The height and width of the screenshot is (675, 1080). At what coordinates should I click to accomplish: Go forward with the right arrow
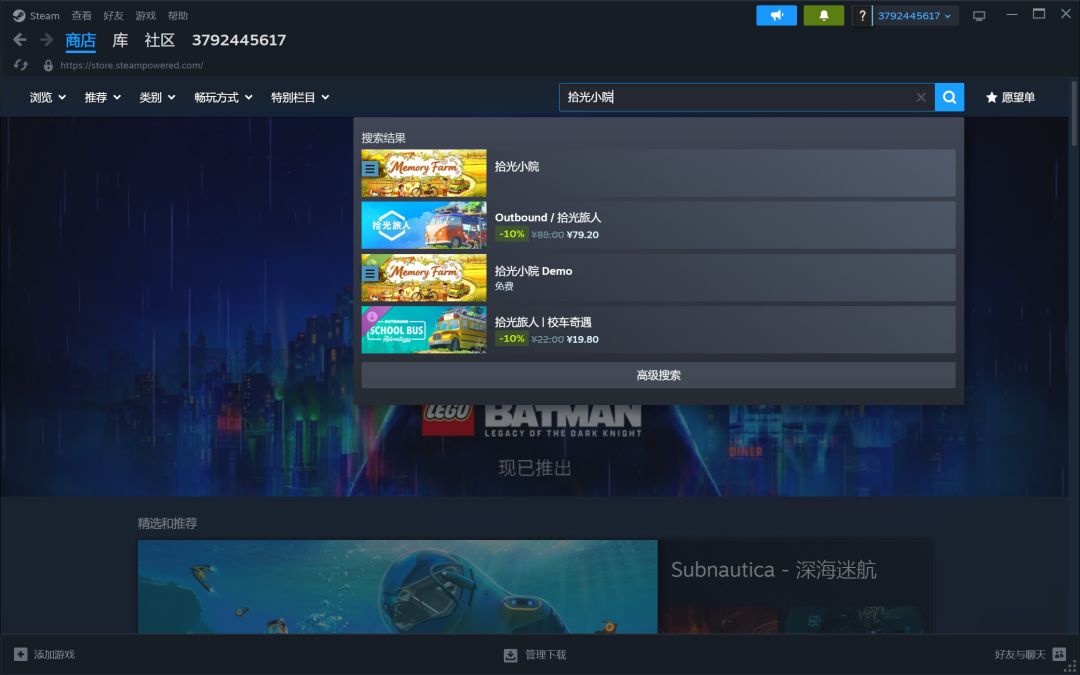tap(46, 40)
